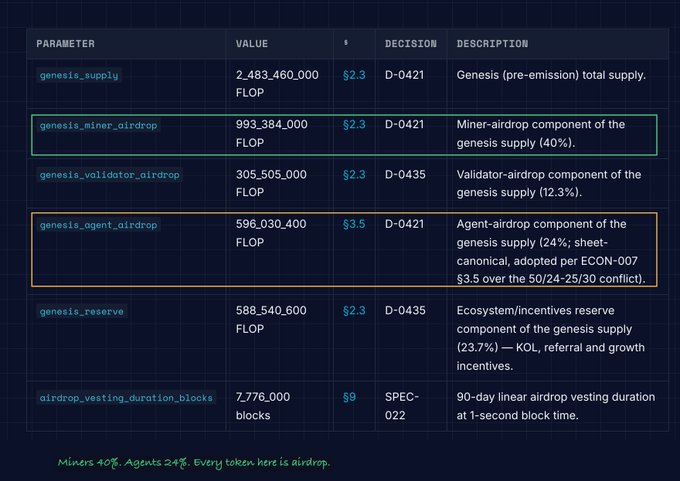Select the genesis_validator_airdrop parameter tag

tap(109, 175)
